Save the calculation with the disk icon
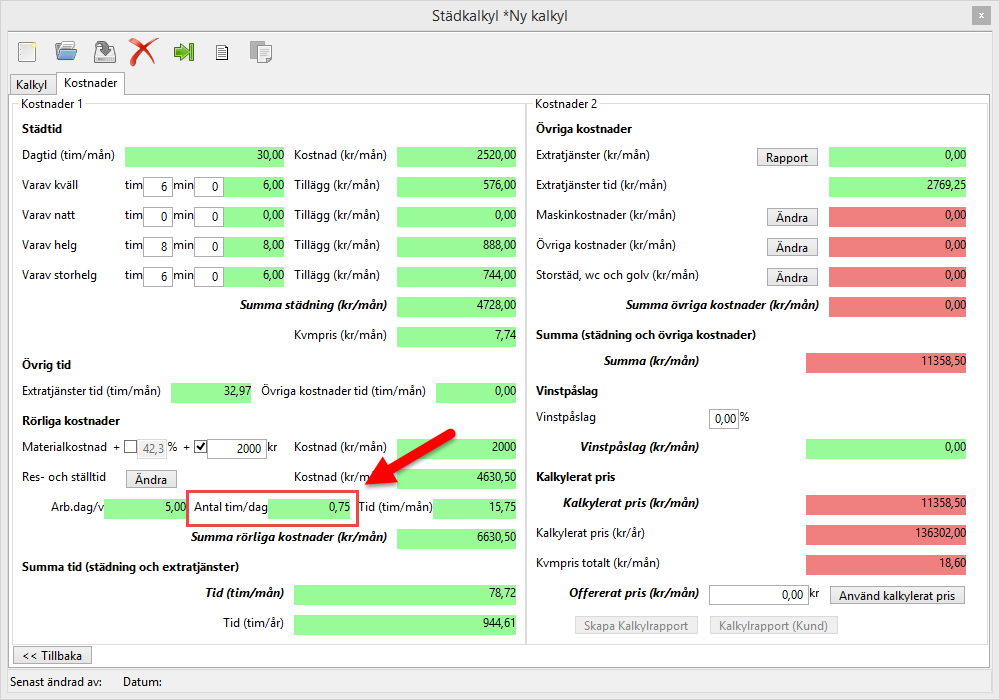Screen dimensions: 1000x700 [104, 51]
